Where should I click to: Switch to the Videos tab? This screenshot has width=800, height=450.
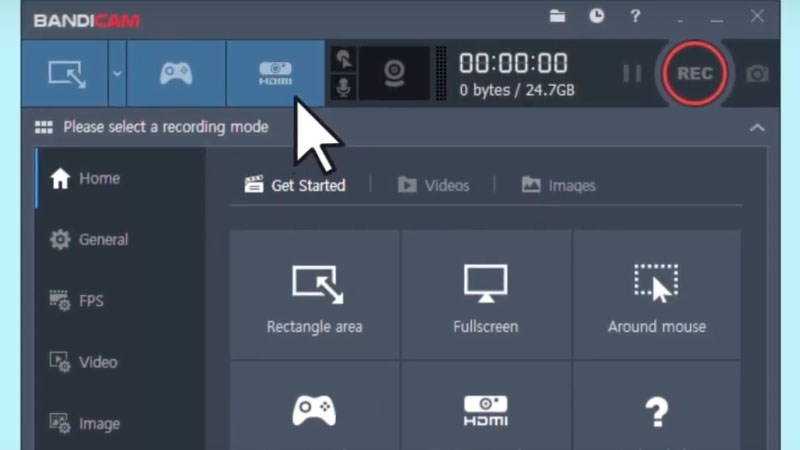coord(434,185)
